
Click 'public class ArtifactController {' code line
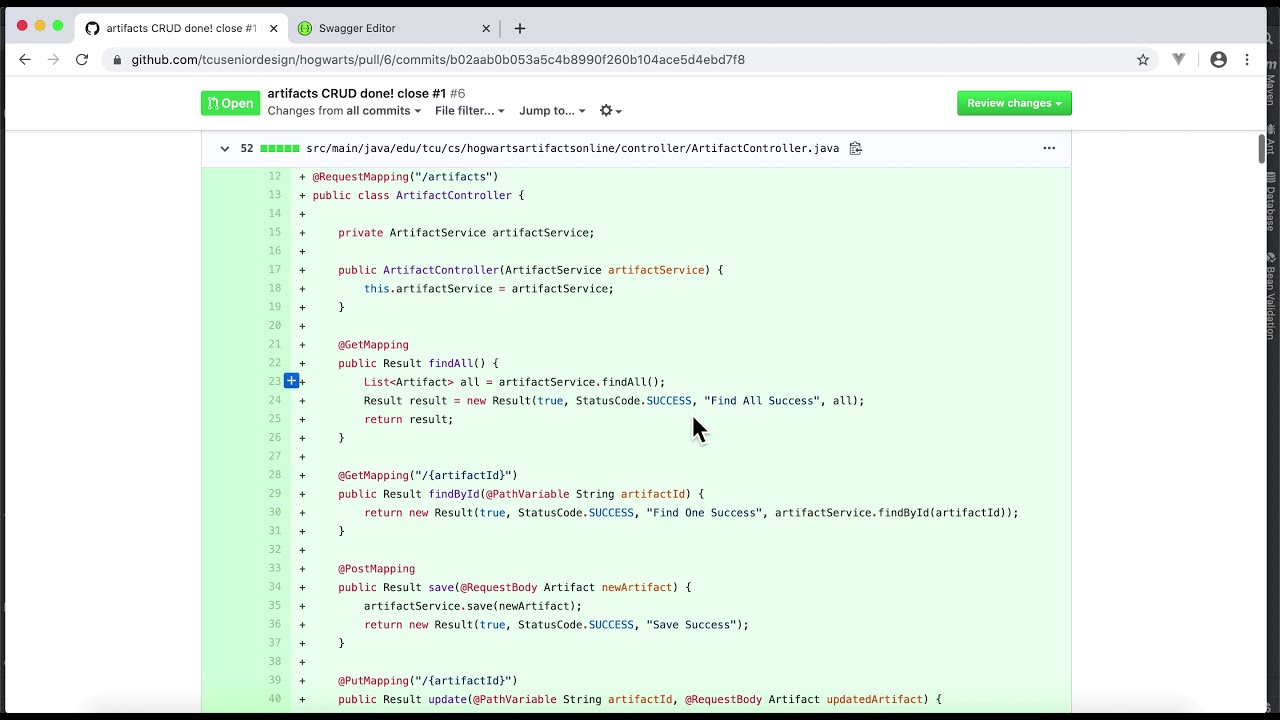click(x=418, y=195)
